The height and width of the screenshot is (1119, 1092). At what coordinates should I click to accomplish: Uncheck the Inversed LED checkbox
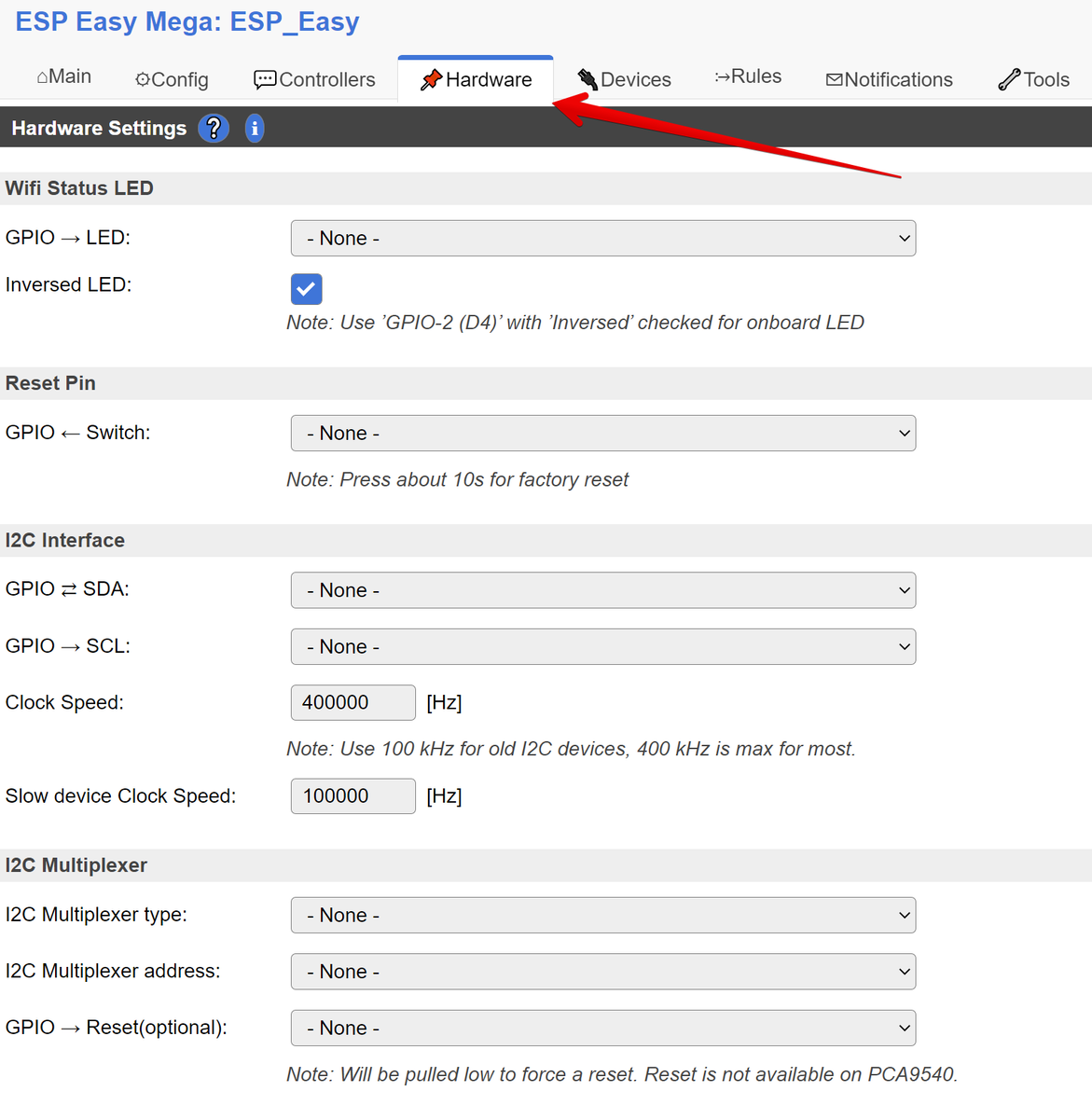[306, 289]
